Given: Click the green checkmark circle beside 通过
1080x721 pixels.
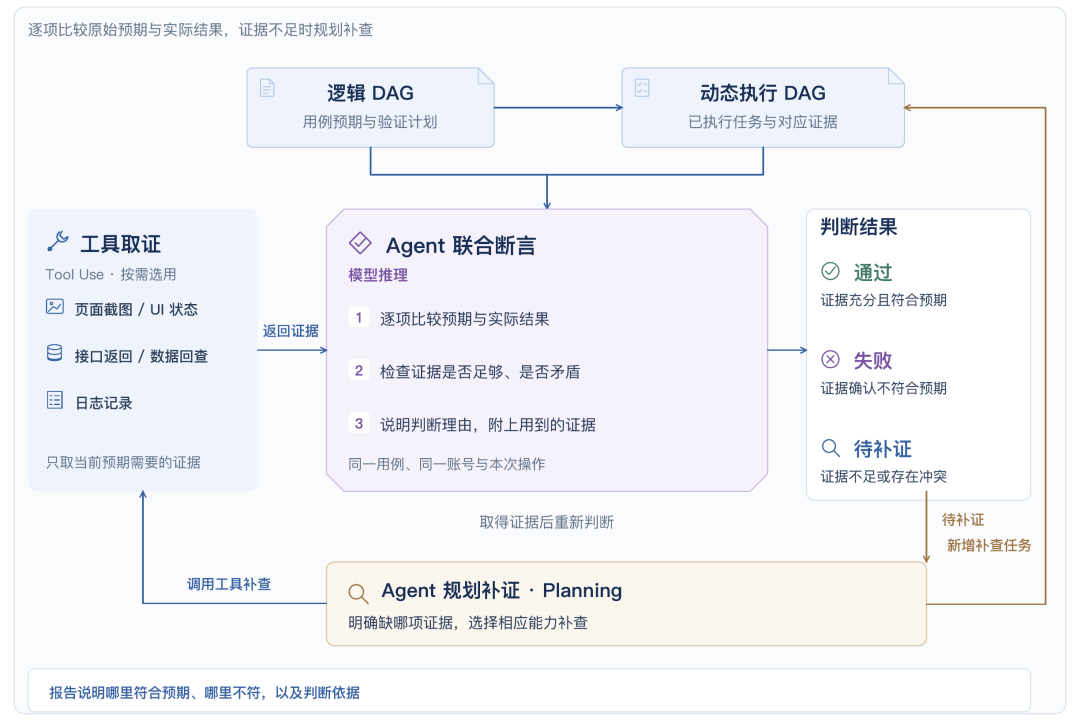Looking at the screenshot, I should click(831, 271).
